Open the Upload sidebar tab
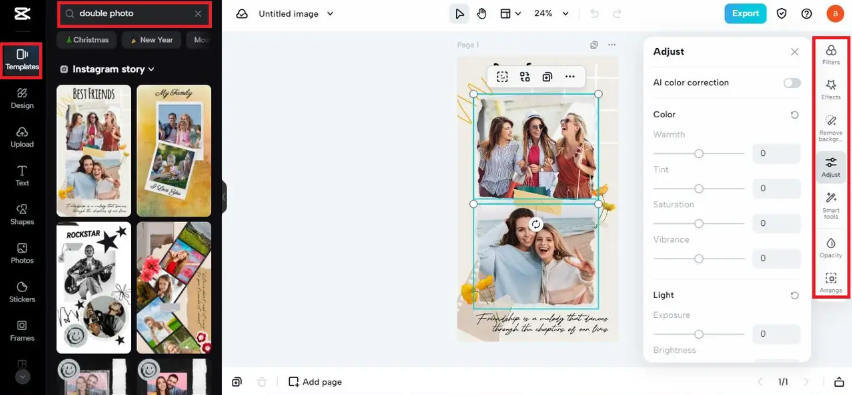The width and height of the screenshot is (852, 395). (22, 137)
